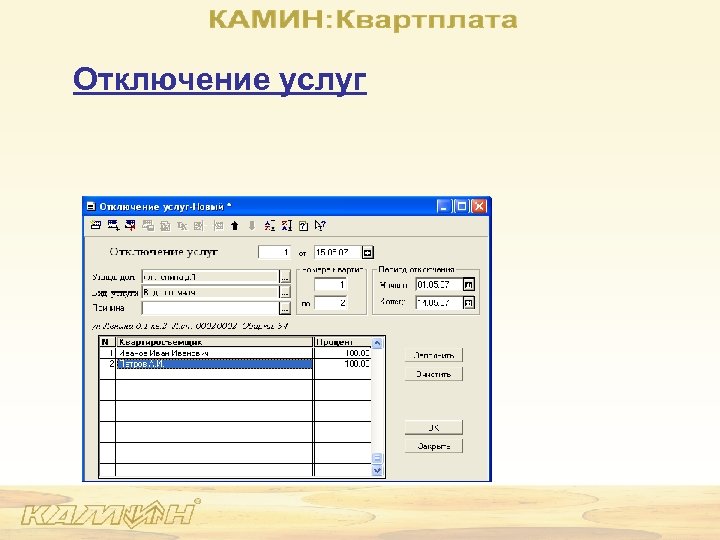The width and height of the screenshot is (720, 540).
Task: Click the document date field 15.05.07
Action: click(x=338, y=252)
